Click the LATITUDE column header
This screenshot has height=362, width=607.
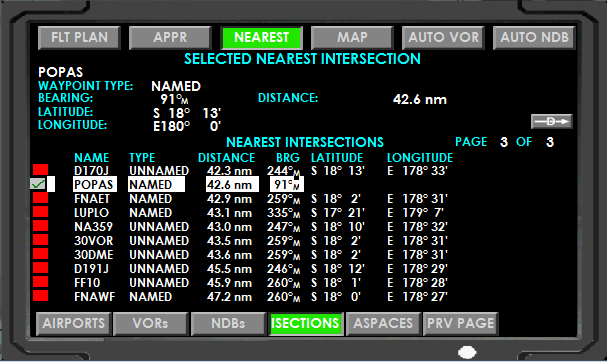pos(337,158)
